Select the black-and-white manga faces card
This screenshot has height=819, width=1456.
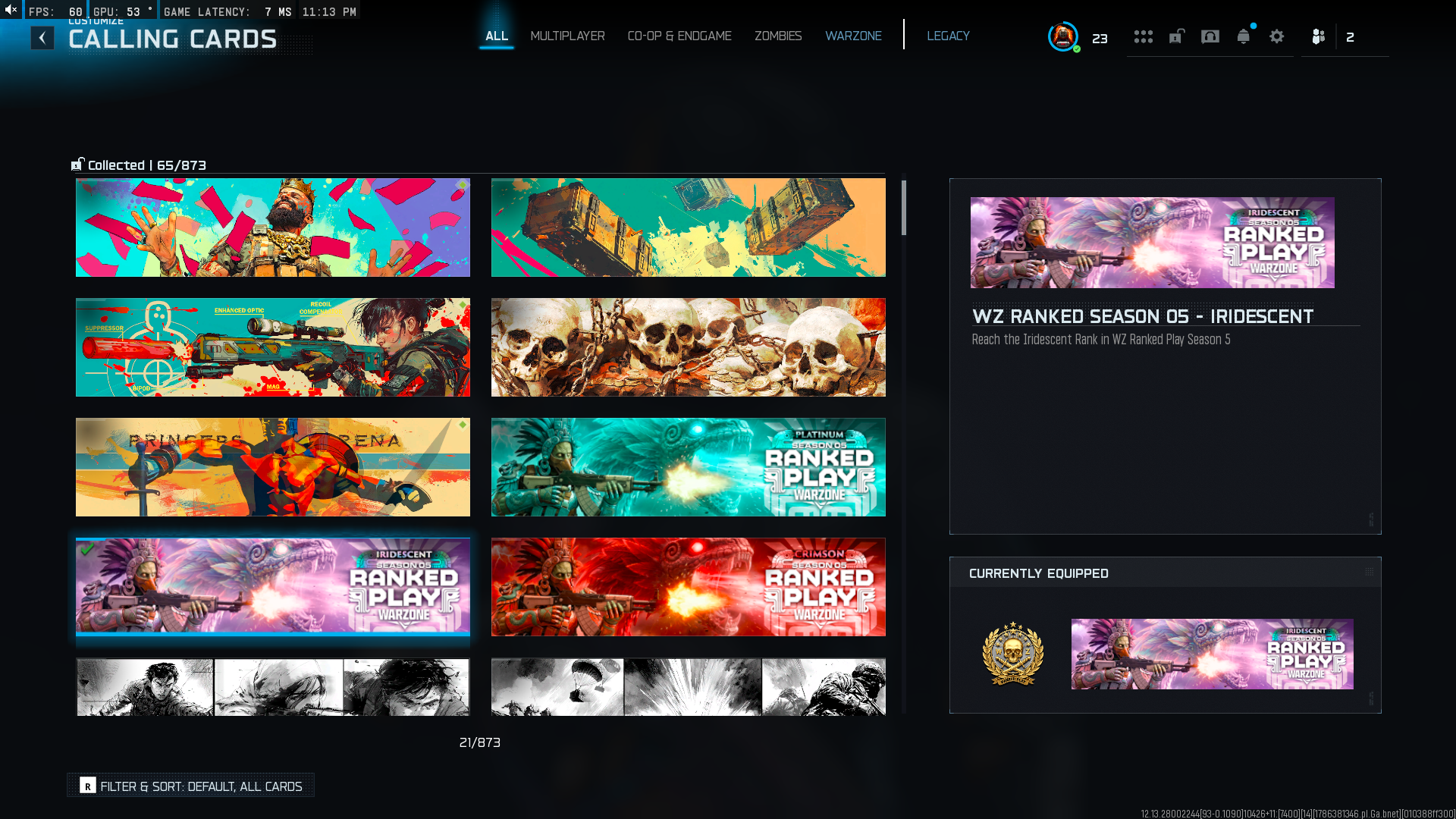coord(273,687)
